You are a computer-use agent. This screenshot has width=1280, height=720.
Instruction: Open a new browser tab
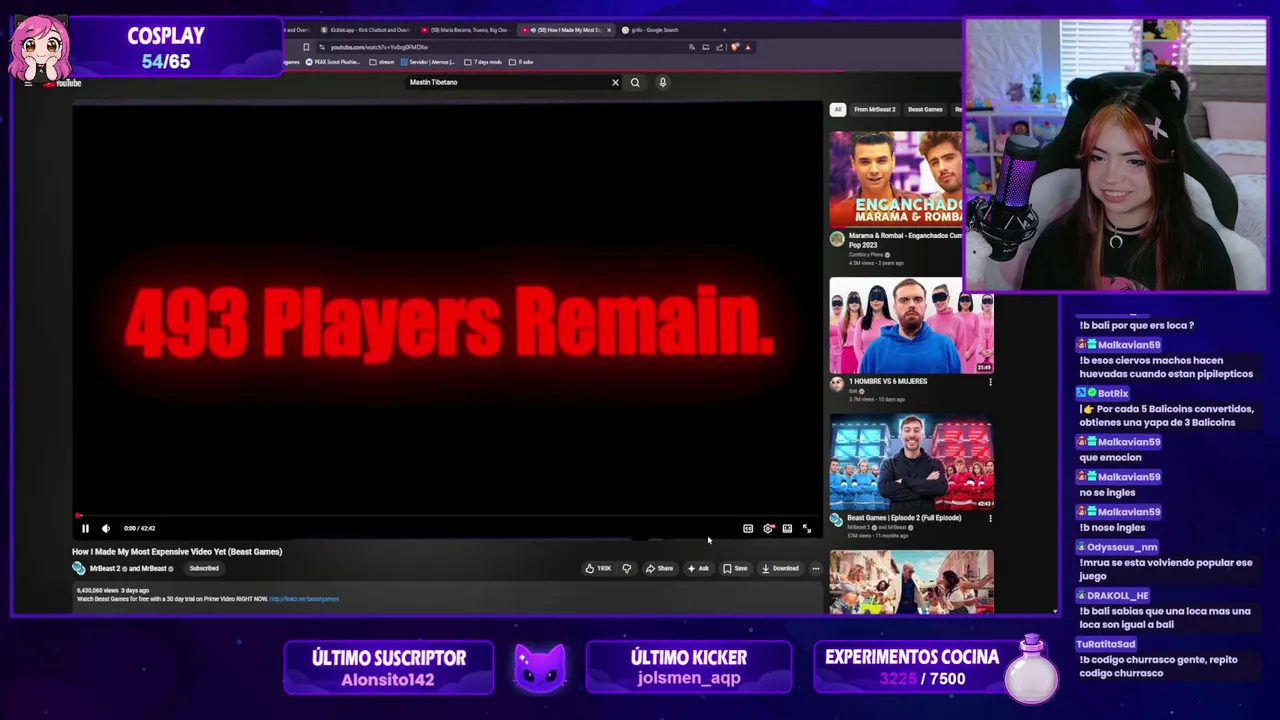click(x=724, y=30)
